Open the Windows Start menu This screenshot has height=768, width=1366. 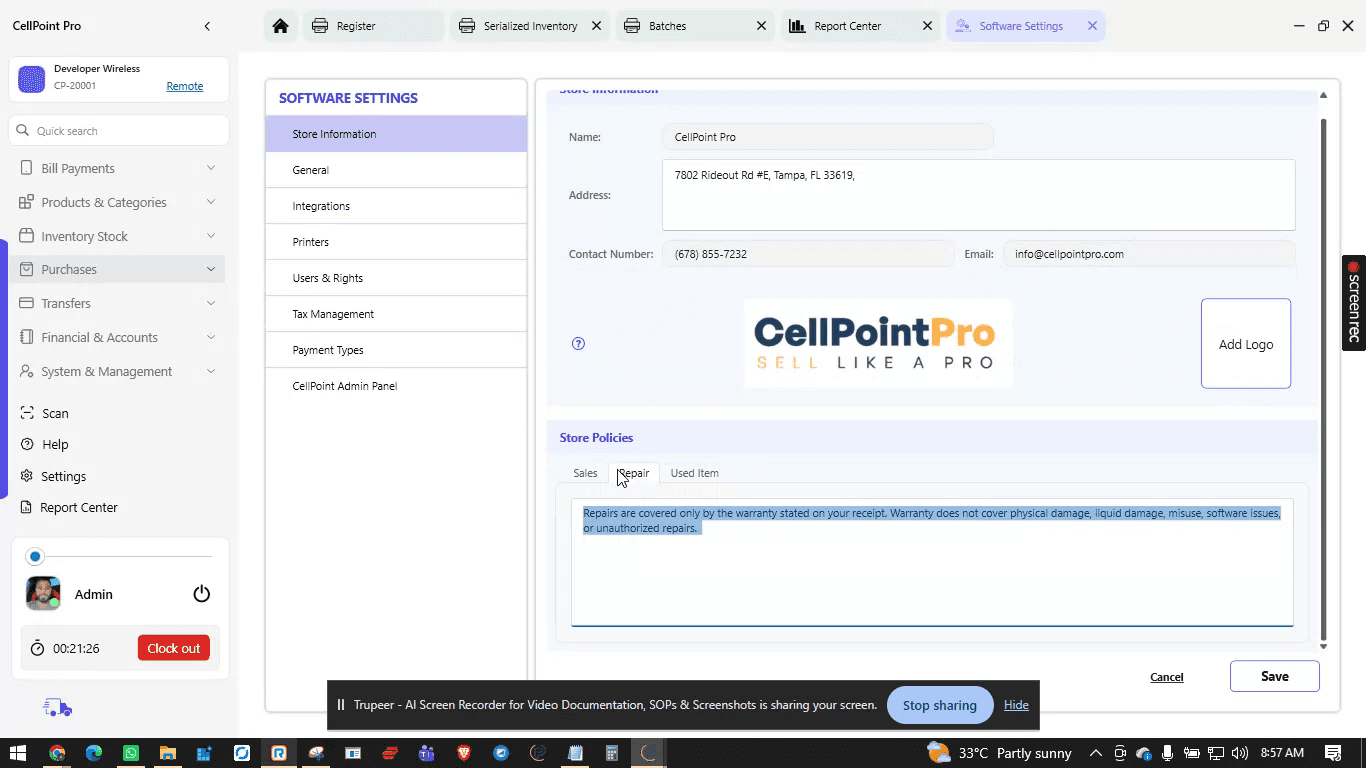tap(17, 753)
